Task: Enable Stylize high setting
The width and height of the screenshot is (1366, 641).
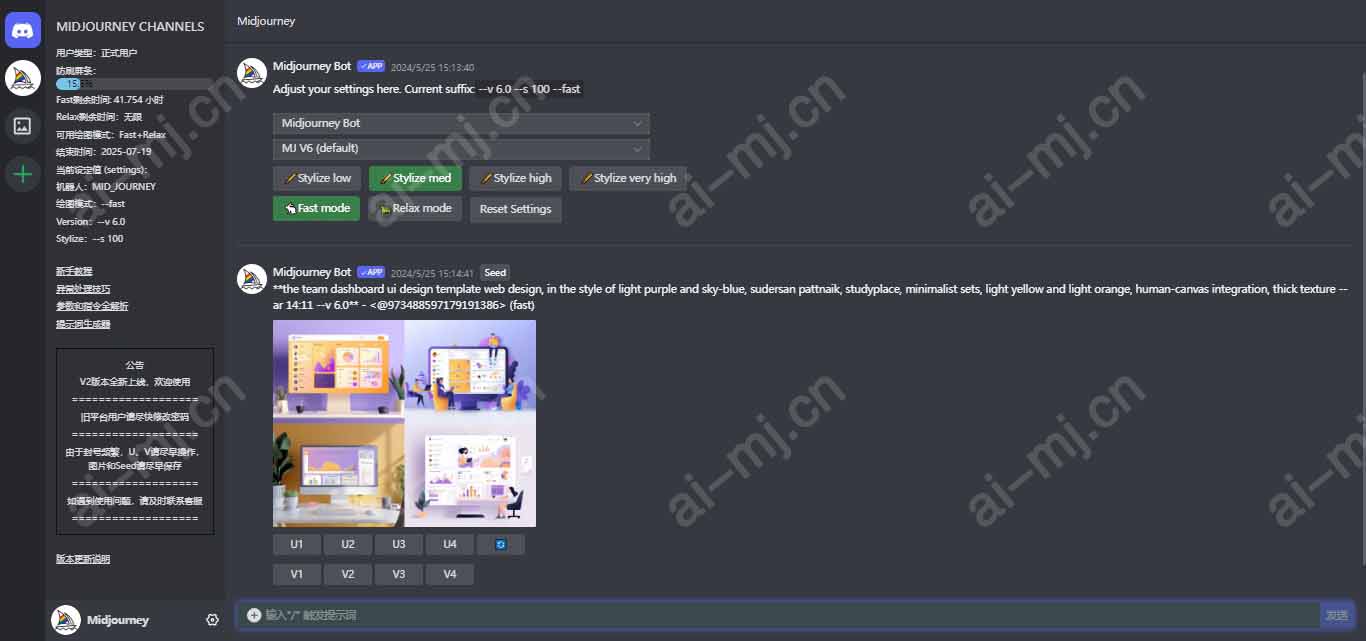Action: coord(516,178)
